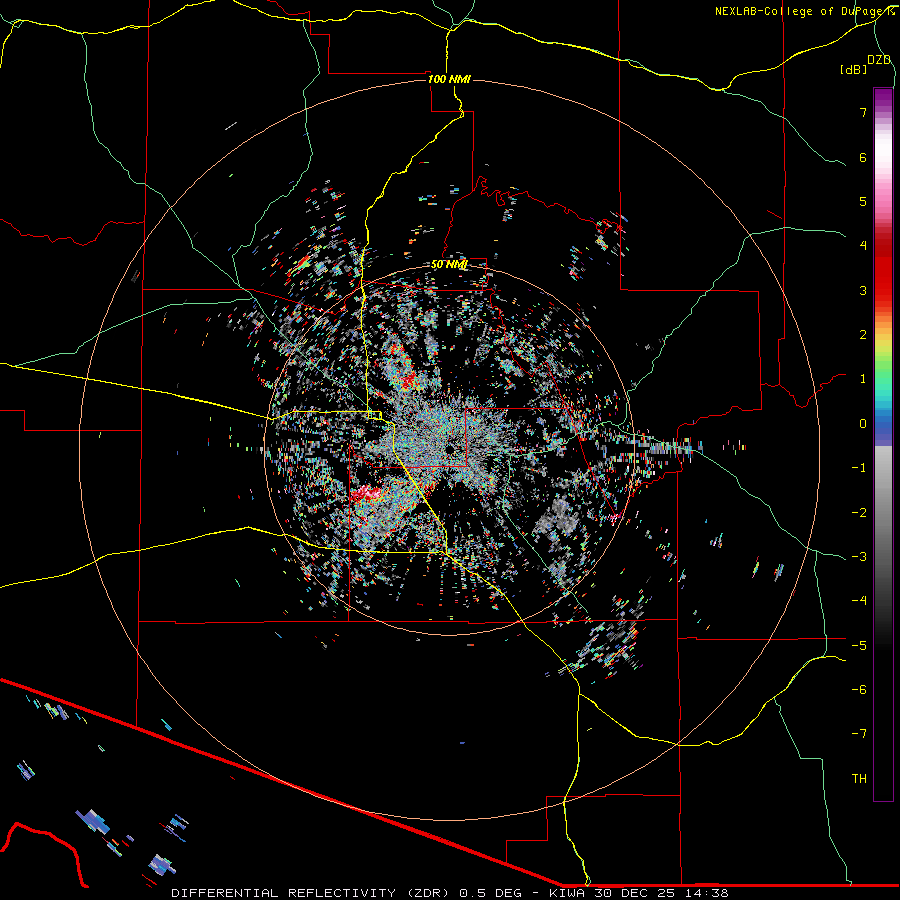This screenshot has height=900, width=900.
Task: Click the positive "3" color scale label
Action: (863, 290)
